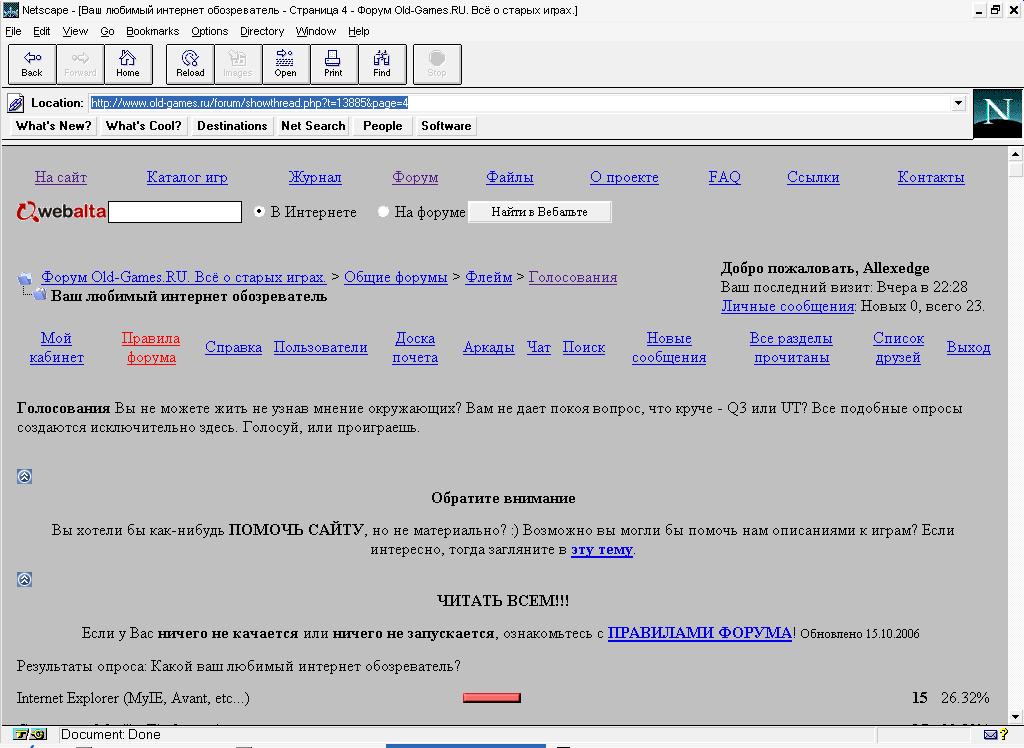Click the greyed Forward toolbar button
This screenshot has height=748, width=1024.
[x=80, y=64]
